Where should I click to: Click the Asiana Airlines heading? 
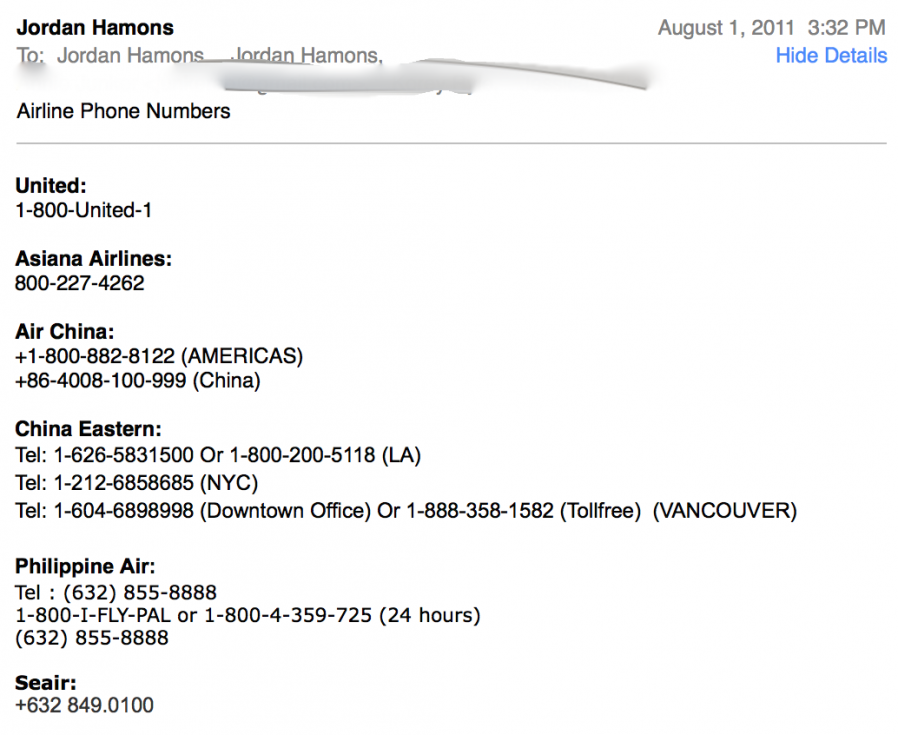[x=94, y=259]
